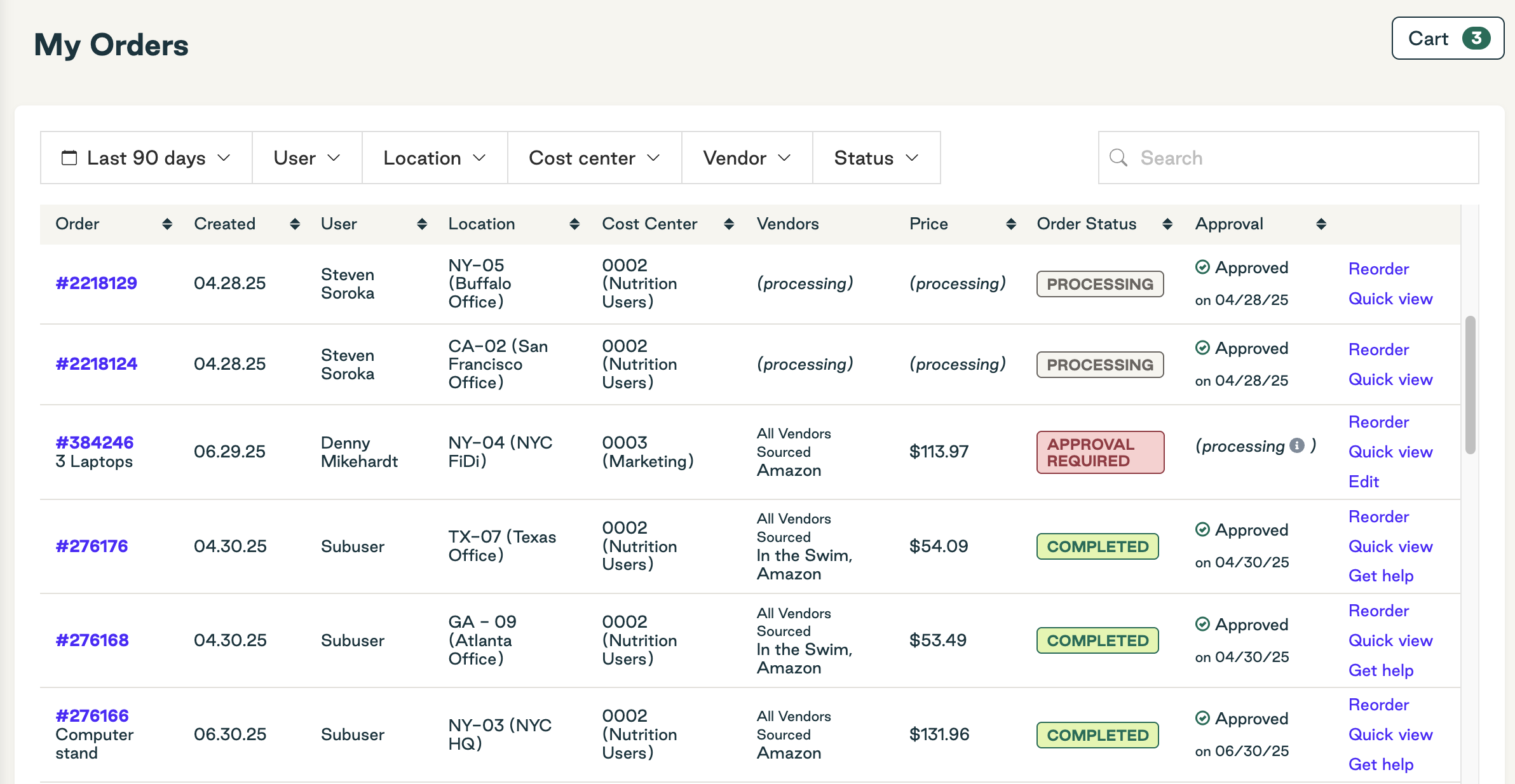The width and height of the screenshot is (1515, 784).
Task: Open order #384246 details
Action: tap(94, 443)
